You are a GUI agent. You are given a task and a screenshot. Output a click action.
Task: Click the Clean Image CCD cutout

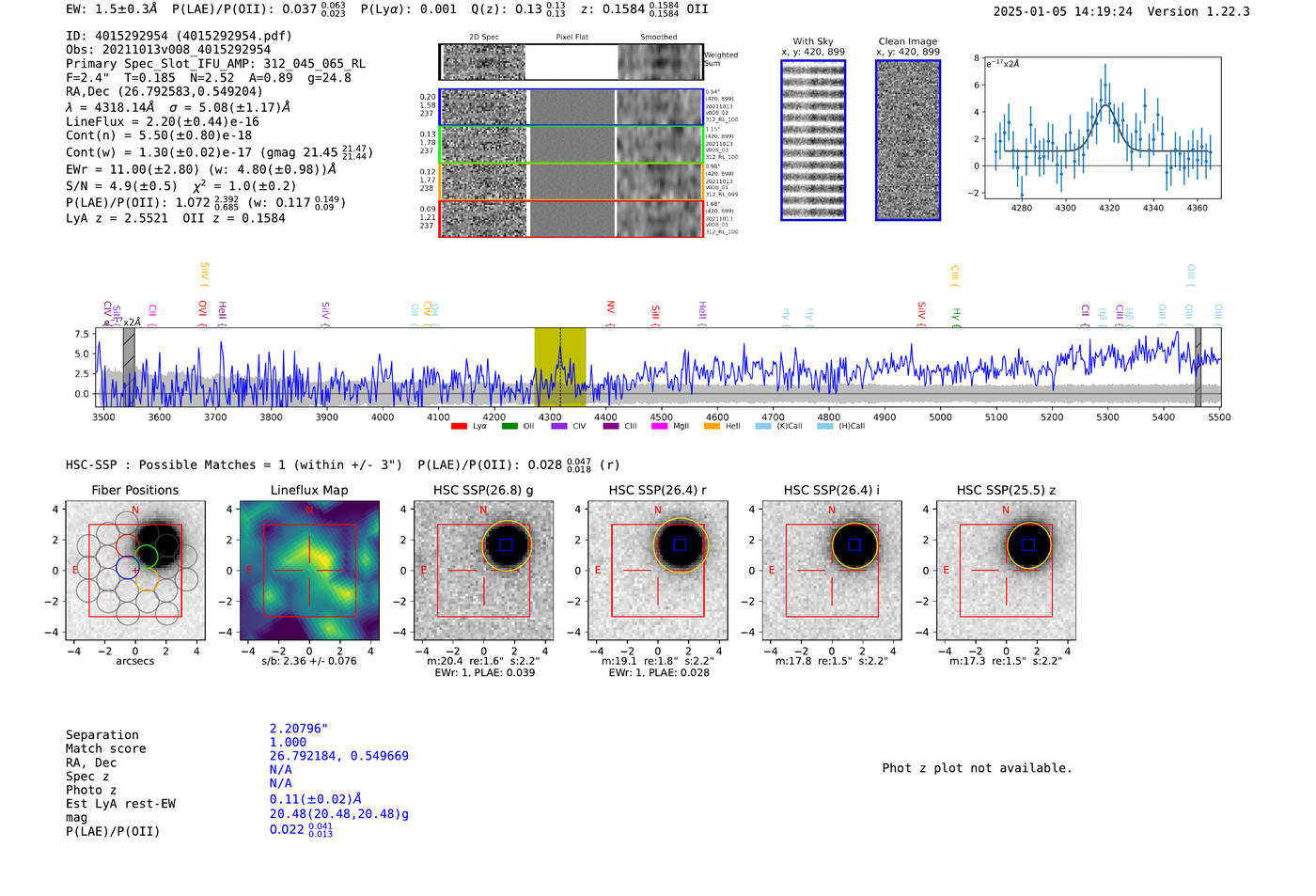coord(908,140)
